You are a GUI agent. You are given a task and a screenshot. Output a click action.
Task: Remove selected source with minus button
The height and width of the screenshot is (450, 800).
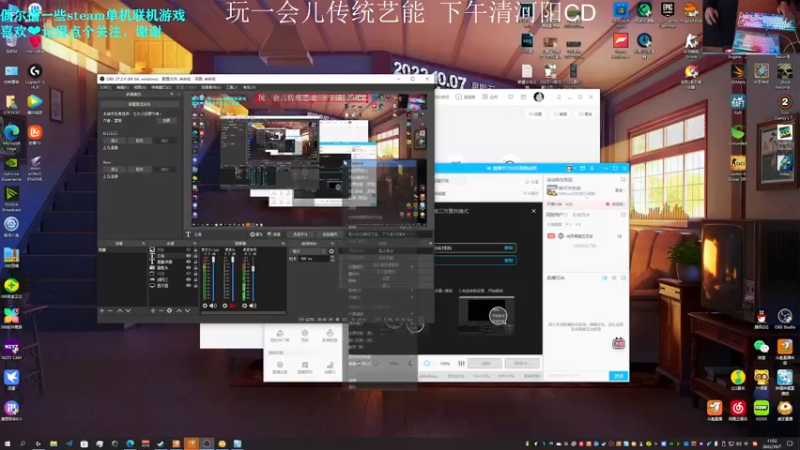[161, 310]
